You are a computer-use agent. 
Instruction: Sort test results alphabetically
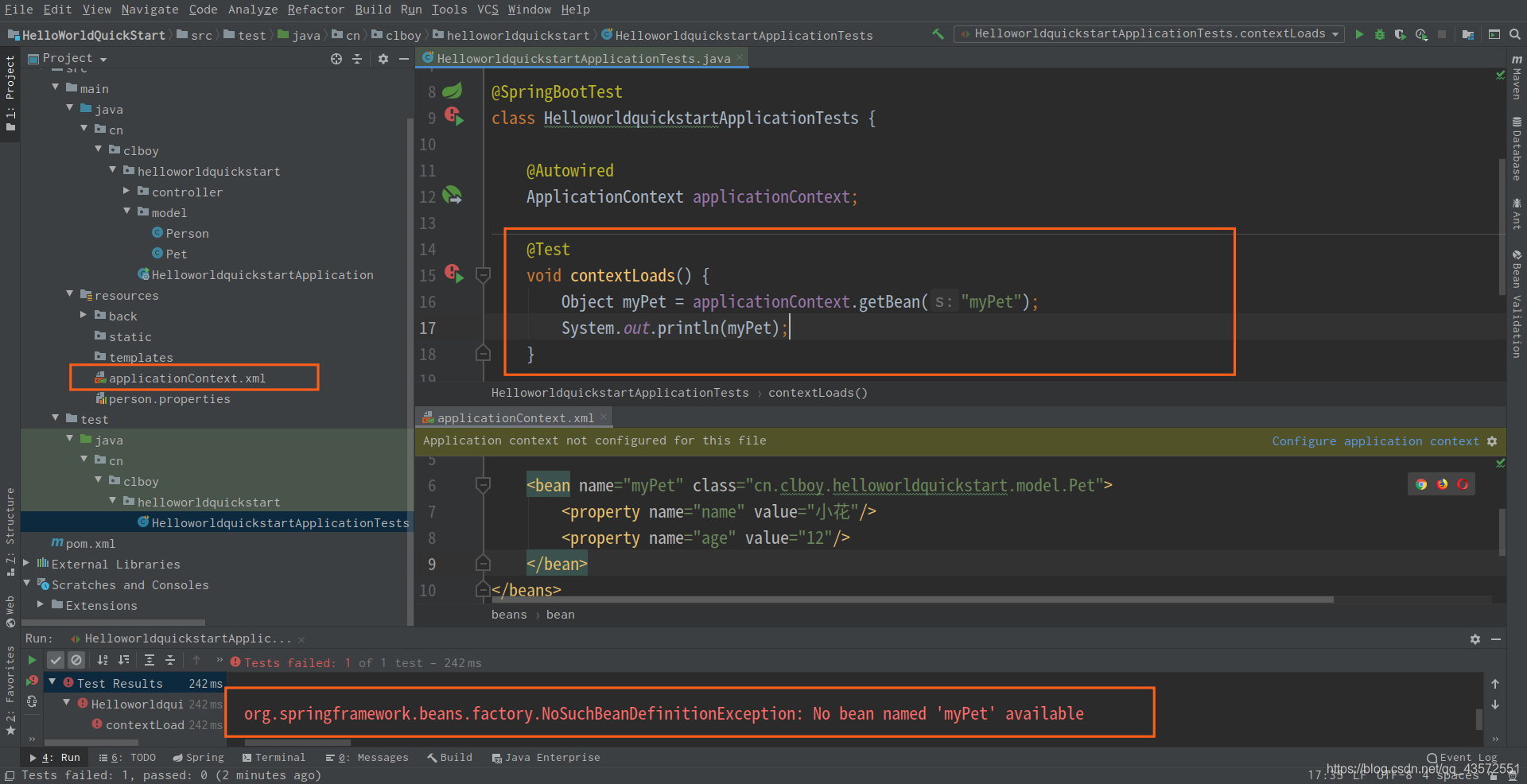(103, 660)
